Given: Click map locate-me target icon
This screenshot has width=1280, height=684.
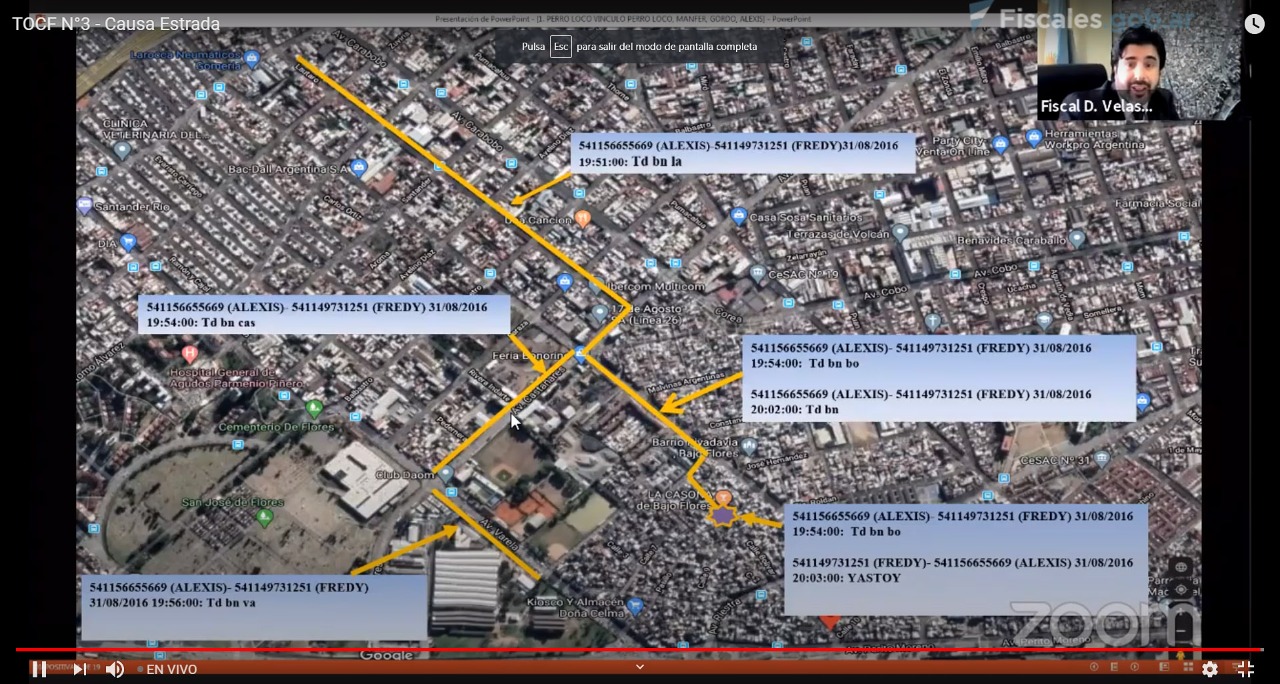Looking at the screenshot, I should (1181, 590).
